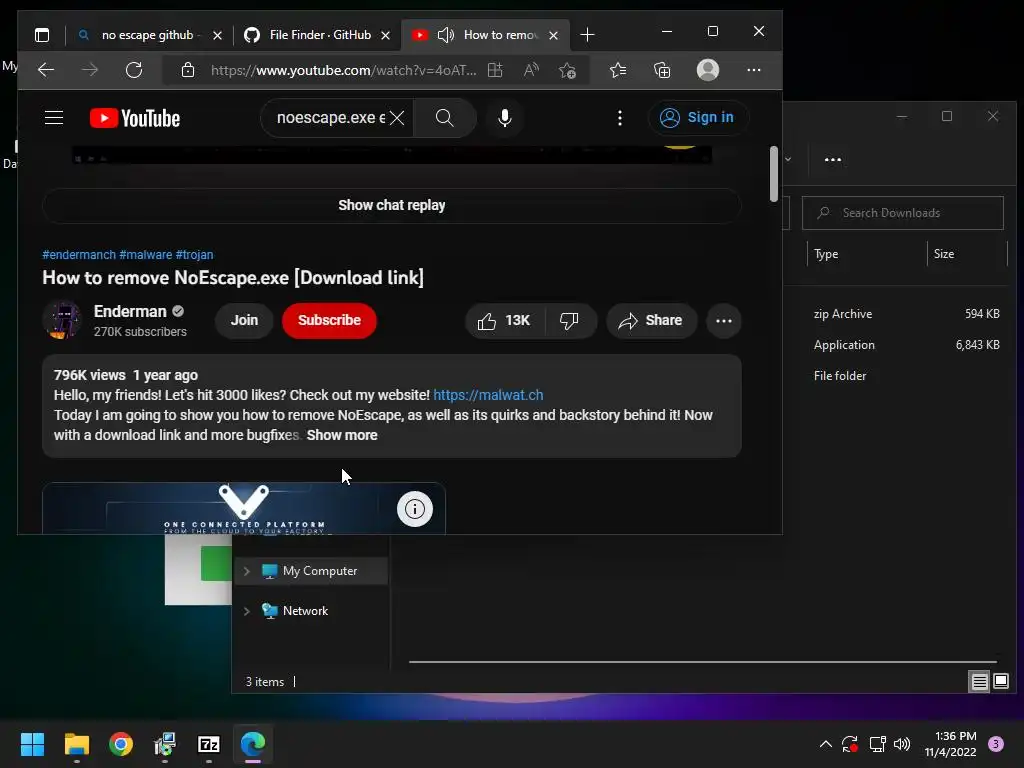Close the YouTube tab

pyautogui.click(x=554, y=35)
